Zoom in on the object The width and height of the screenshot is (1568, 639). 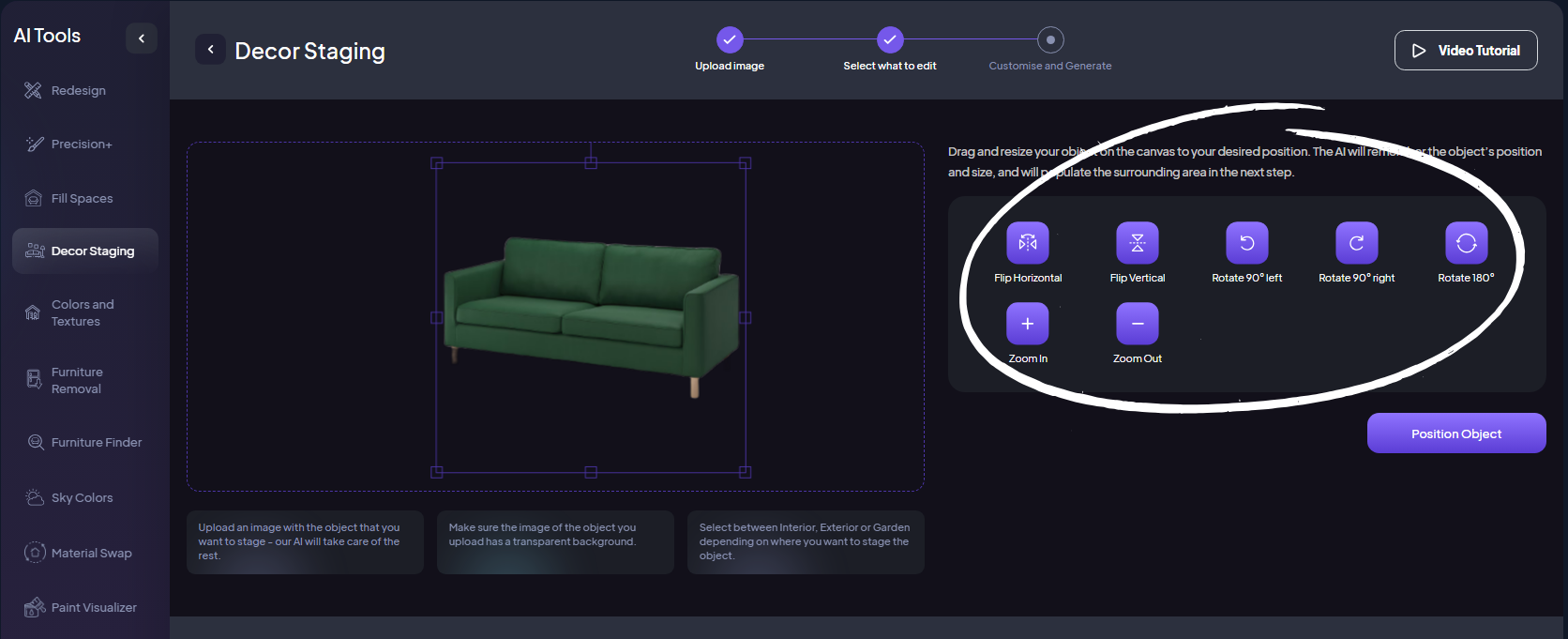pos(1028,324)
